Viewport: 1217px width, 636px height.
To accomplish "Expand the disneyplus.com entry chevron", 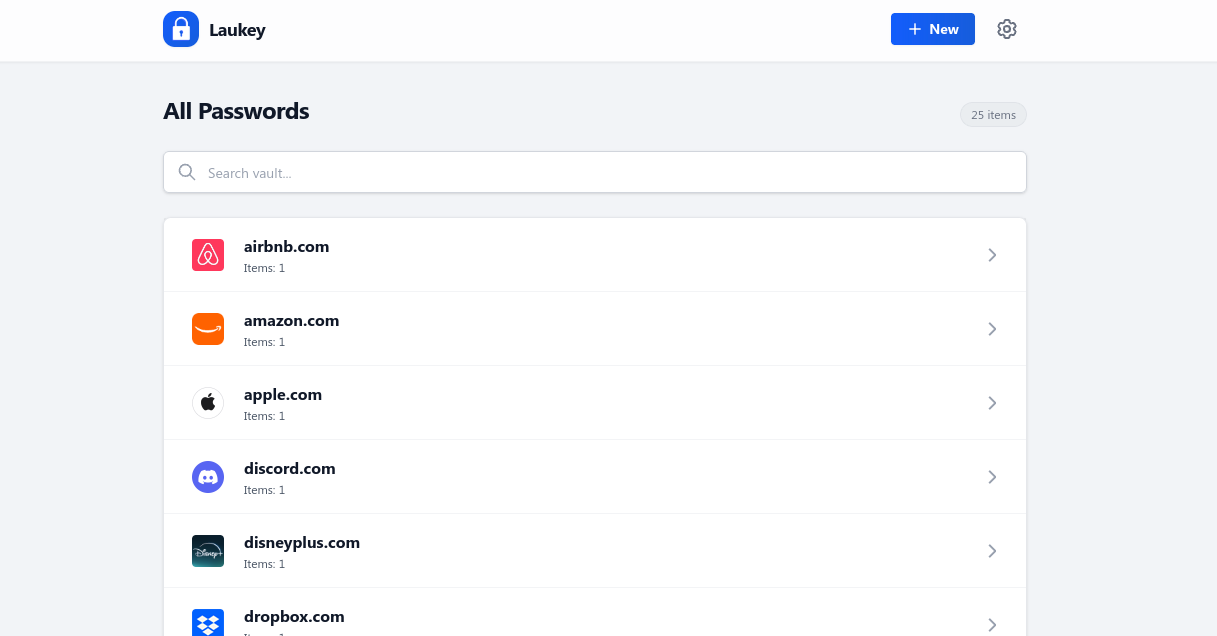I will [x=992, y=551].
